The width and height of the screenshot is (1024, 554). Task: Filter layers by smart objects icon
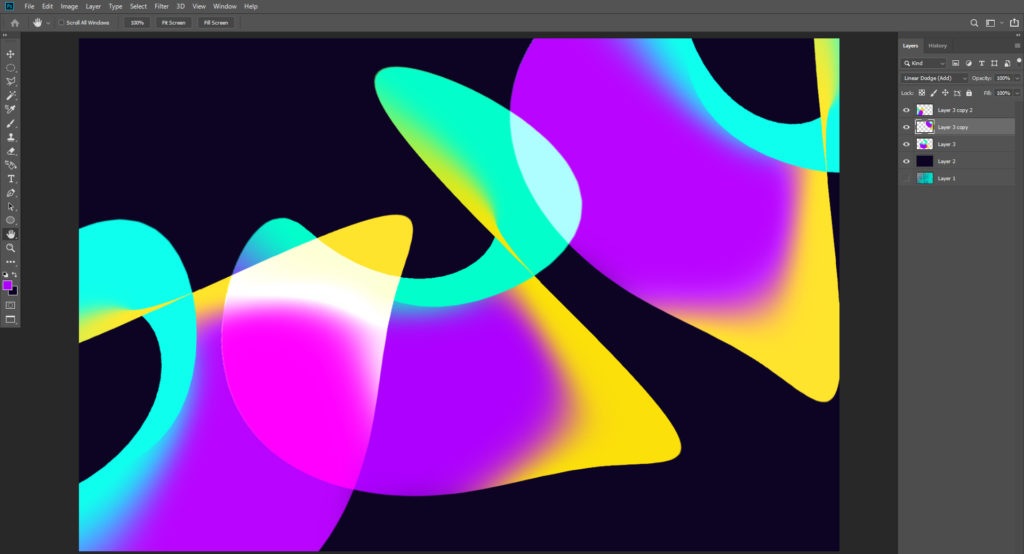1007,63
